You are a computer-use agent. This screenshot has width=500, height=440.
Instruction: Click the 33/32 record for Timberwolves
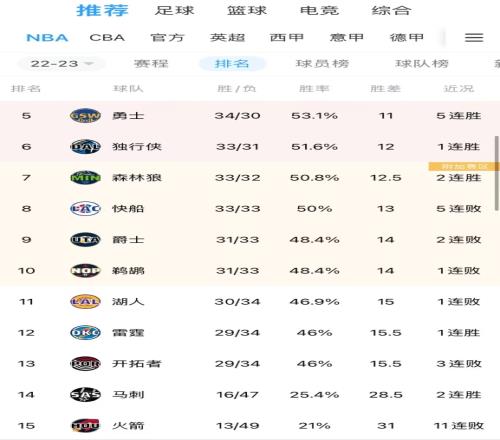pyautogui.click(x=237, y=178)
